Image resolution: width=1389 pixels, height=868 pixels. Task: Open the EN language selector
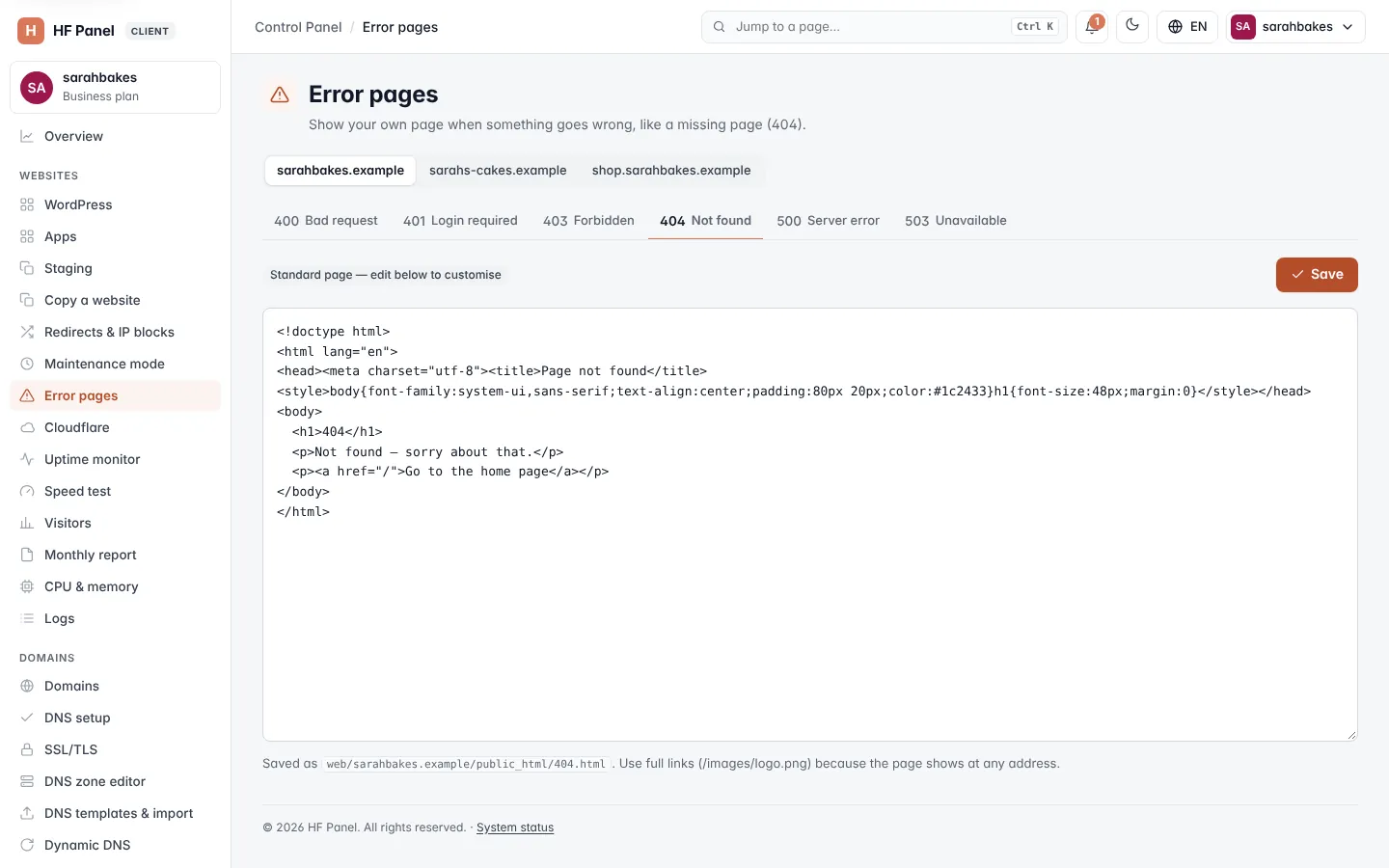[1187, 27]
